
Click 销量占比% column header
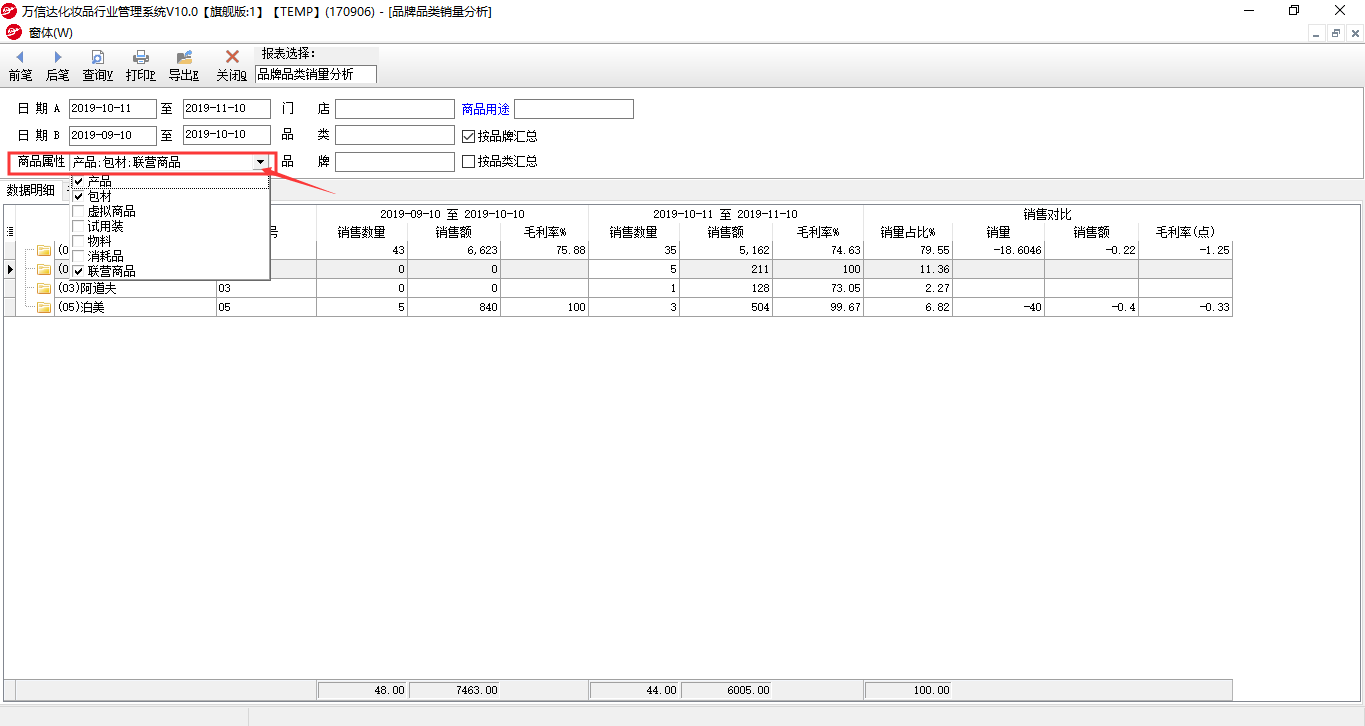tap(908, 233)
